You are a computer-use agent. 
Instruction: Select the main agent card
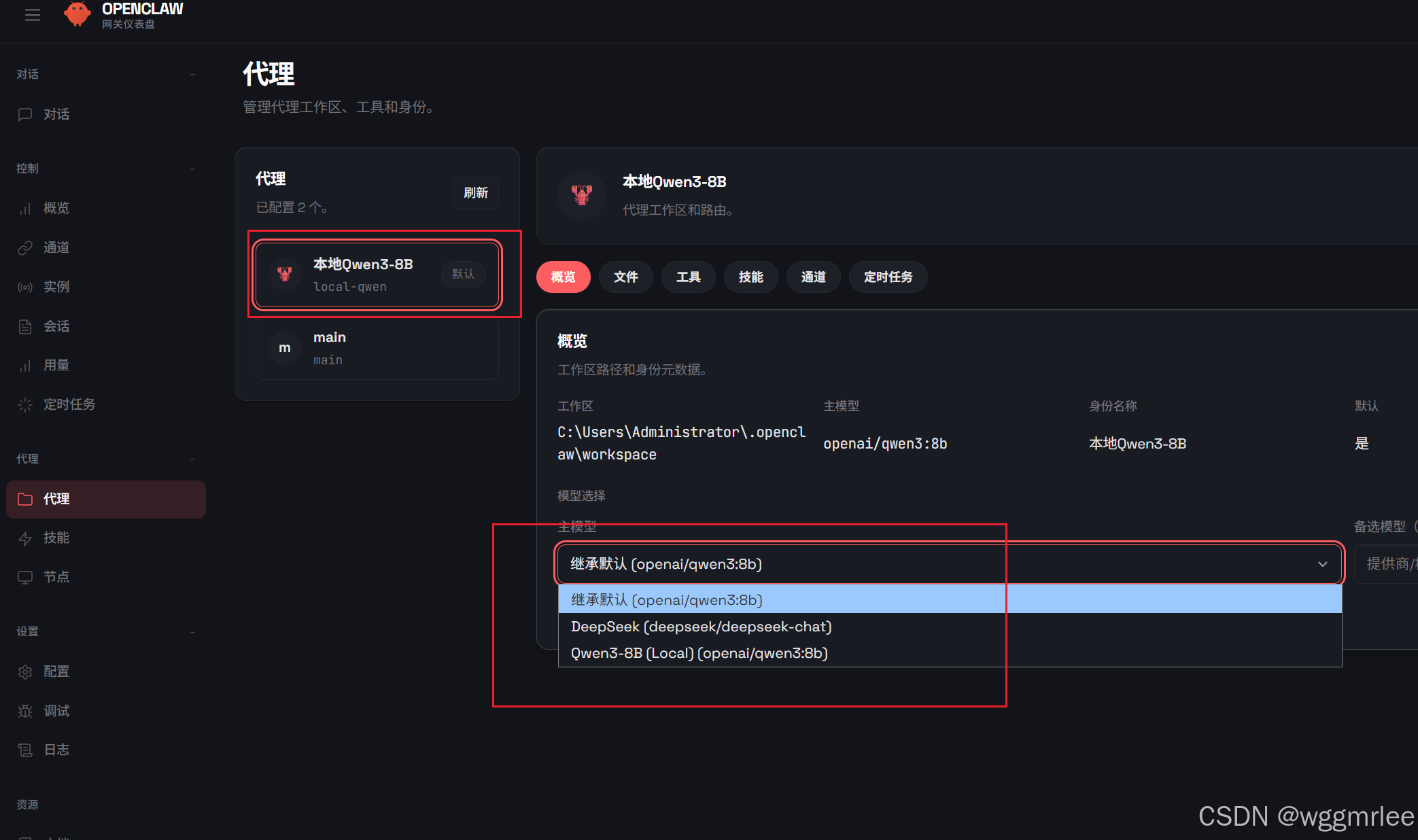[377, 348]
